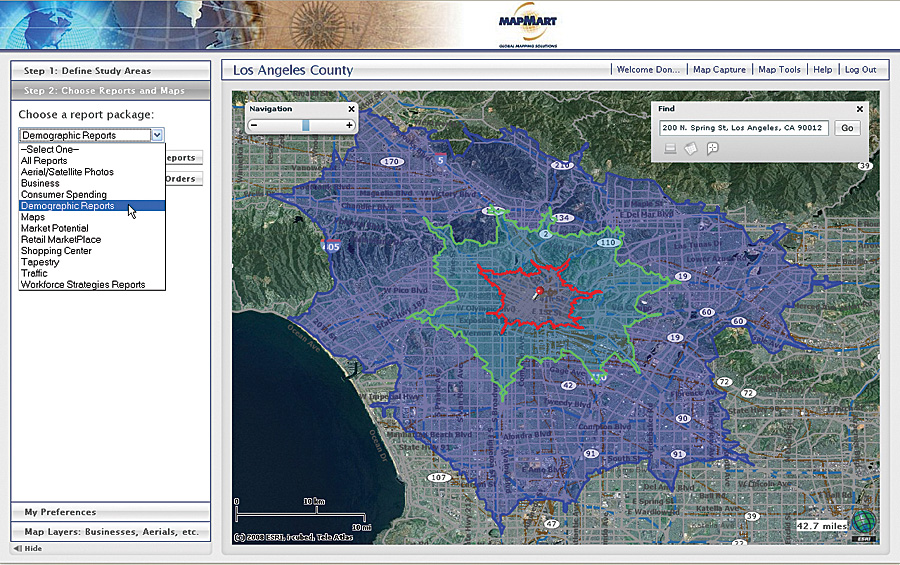Viewport: 900px width, 565px height.
Task: Select Consumer Spending option
Action: [x=92, y=195]
